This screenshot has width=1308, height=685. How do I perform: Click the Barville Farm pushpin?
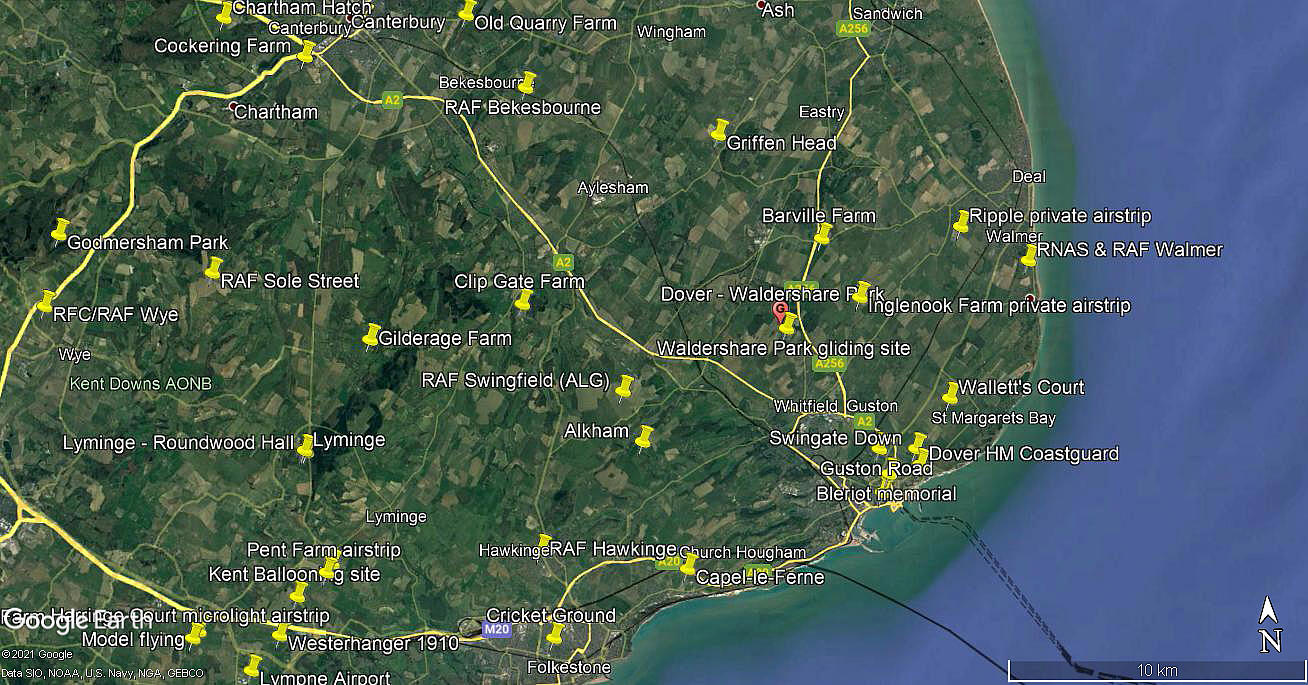[823, 234]
